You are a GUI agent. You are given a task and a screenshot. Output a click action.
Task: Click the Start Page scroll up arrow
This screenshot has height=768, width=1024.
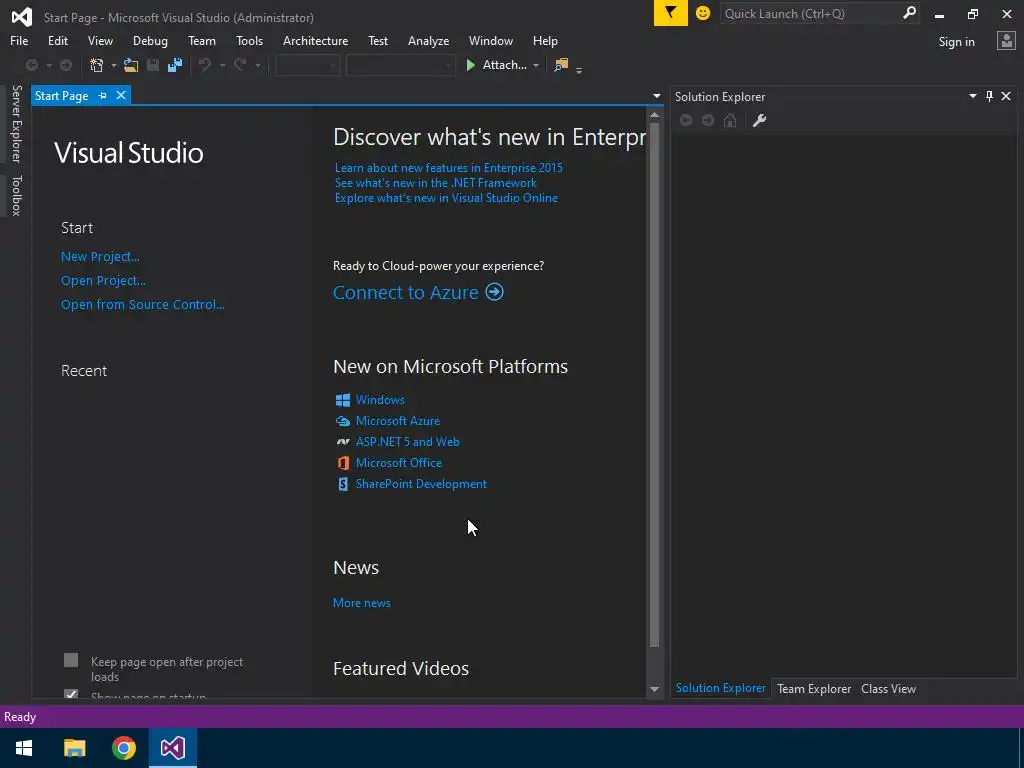tap(654, 115)
